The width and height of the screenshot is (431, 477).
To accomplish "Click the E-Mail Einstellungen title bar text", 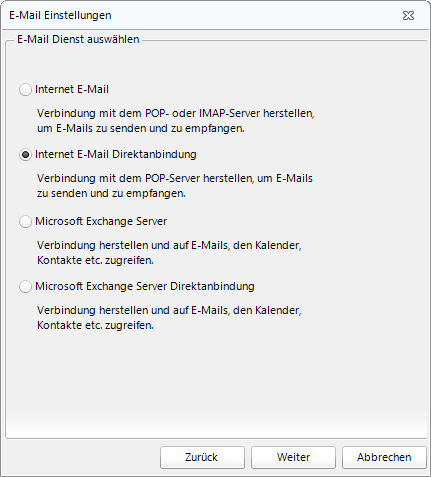I will pyautogui.click(x=60, y=15).
